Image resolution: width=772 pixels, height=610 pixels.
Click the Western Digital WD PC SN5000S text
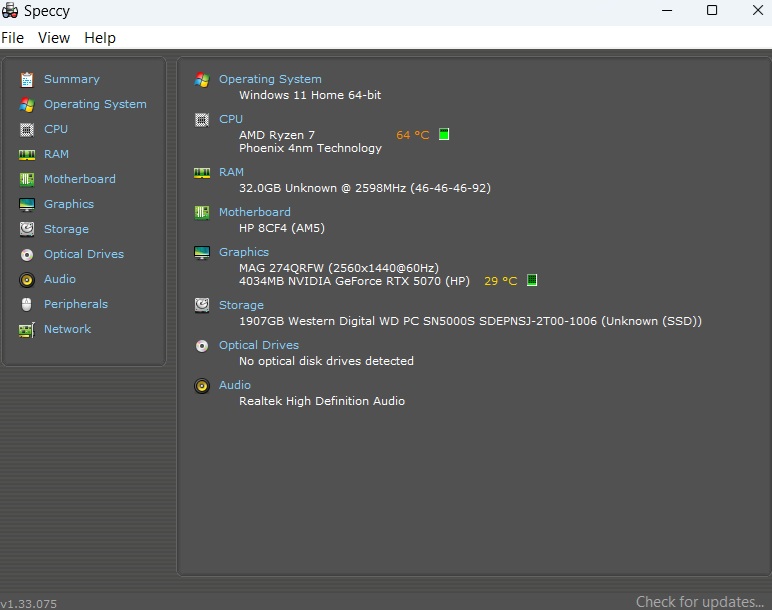(x=470, y=321)
